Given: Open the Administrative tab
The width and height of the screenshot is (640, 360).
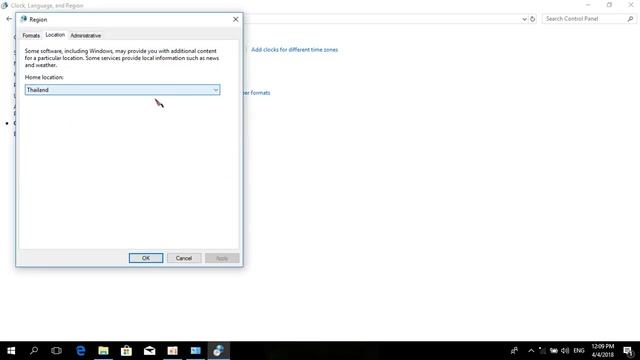Looking at the screenshot, I should click(86, 36).
